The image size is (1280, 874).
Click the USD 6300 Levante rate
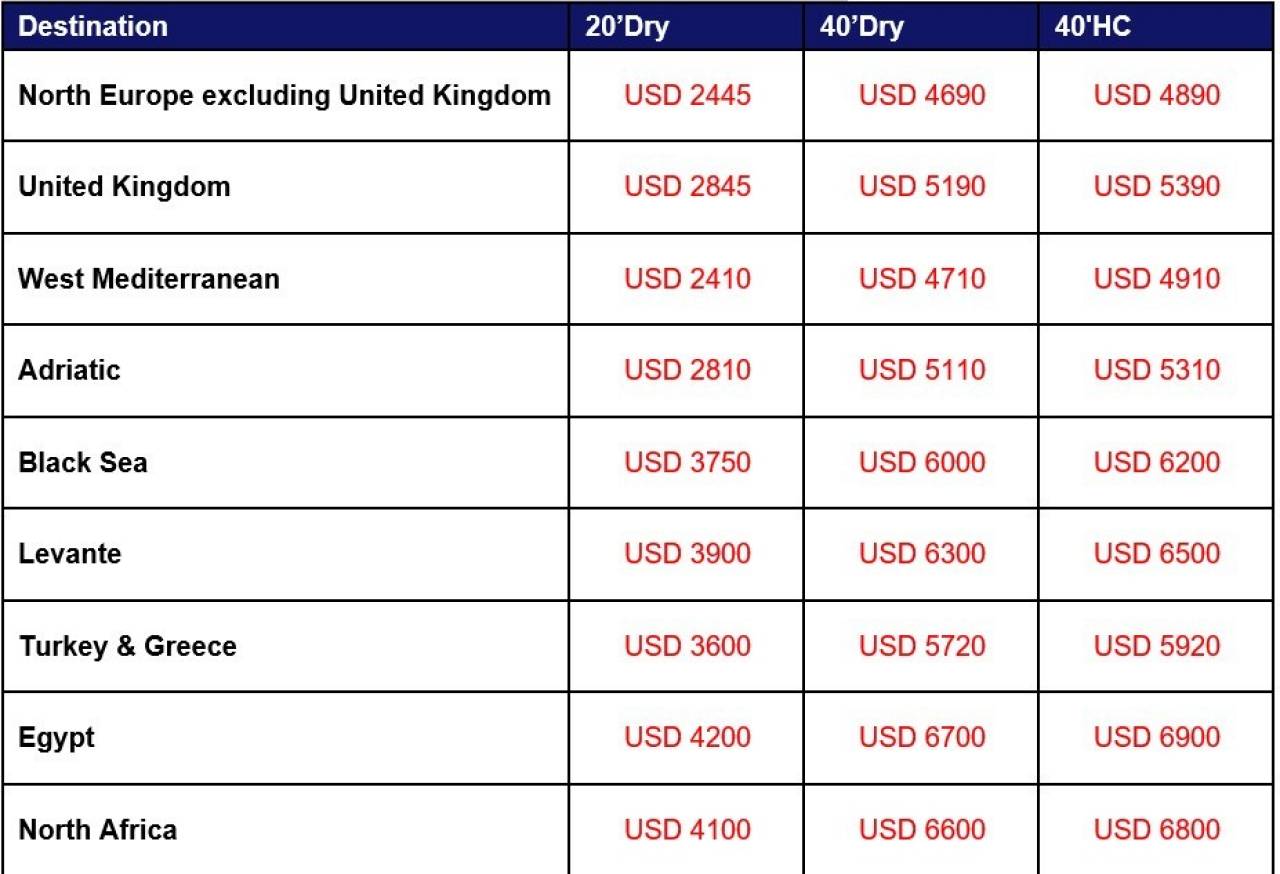[x=922, y=554]
